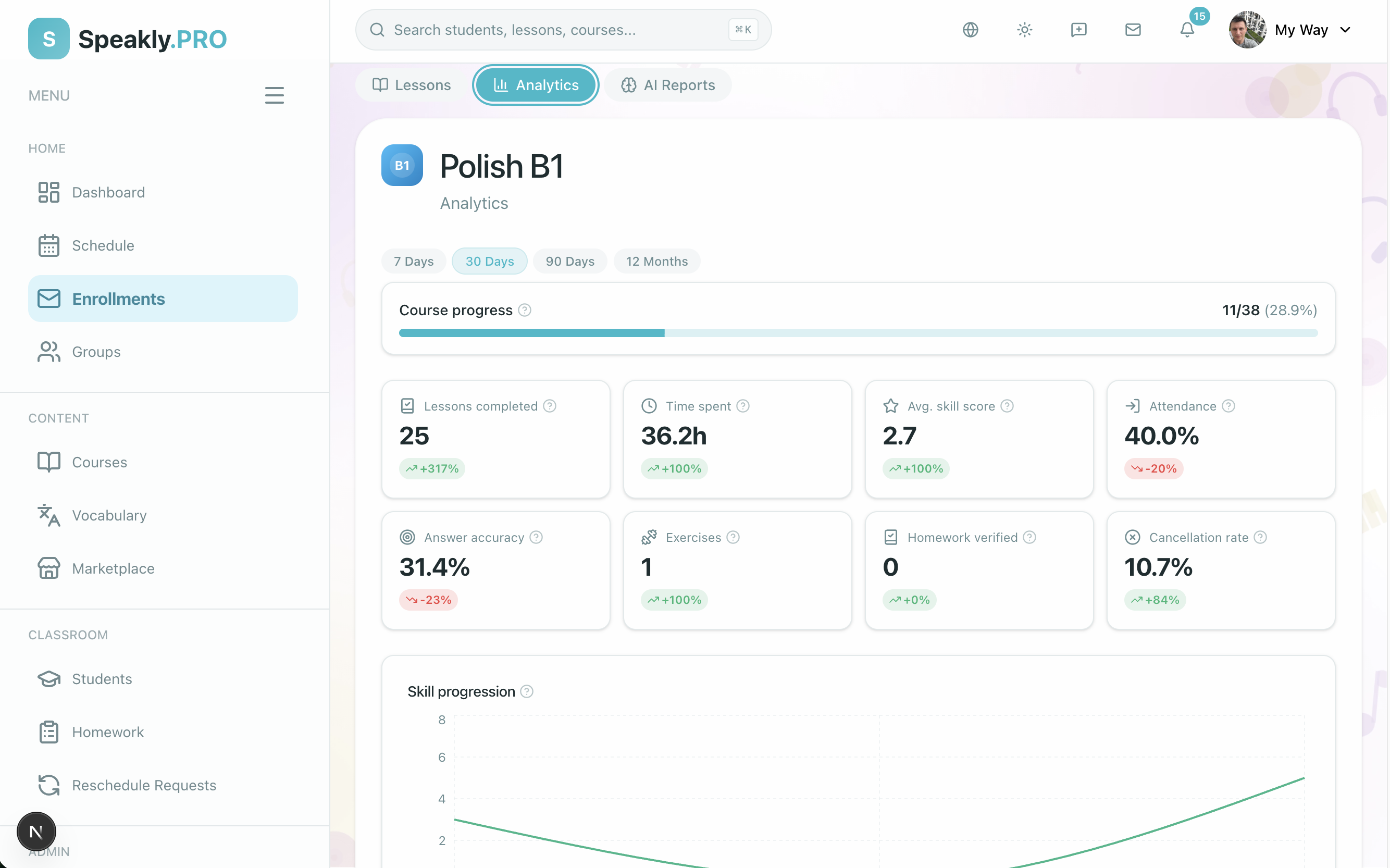Click the Vocabulary translate icon

coord(49,515)
